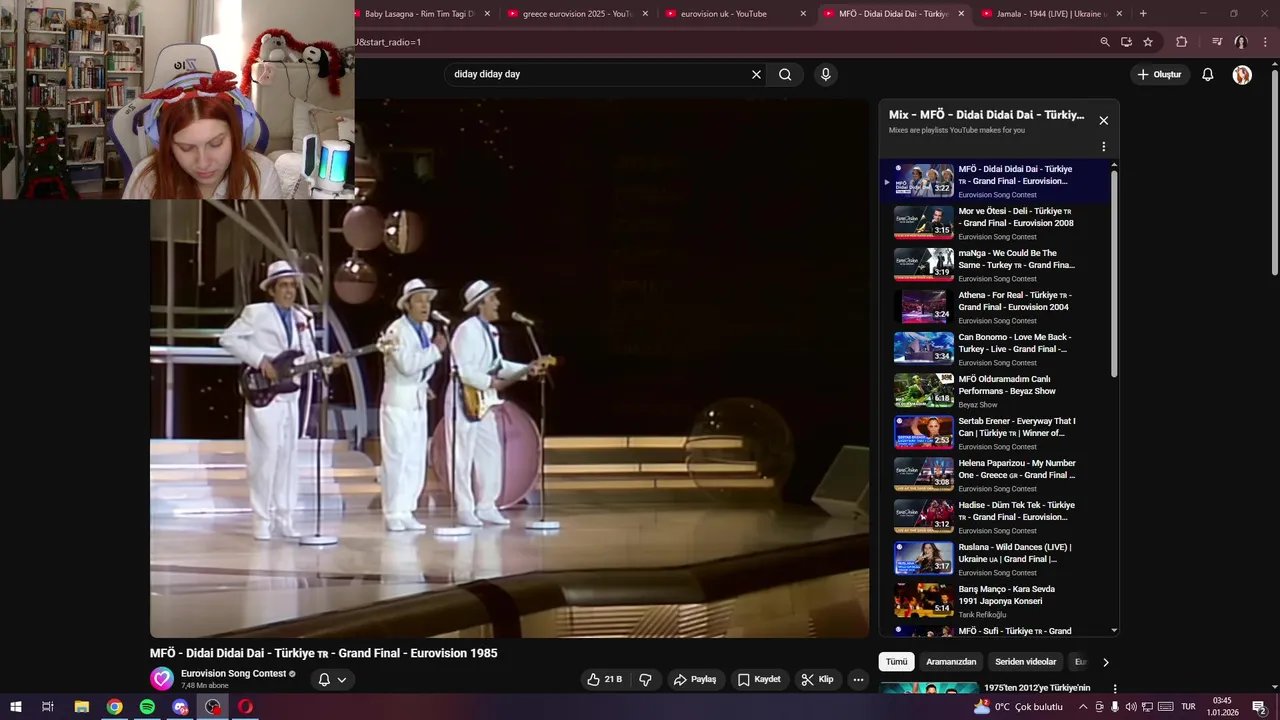Click the install app icon in address bar

1126,42
